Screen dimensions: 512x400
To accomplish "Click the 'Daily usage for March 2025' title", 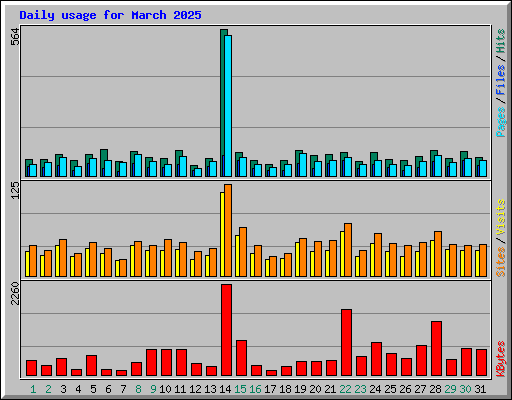I will [x=110, y=15].
